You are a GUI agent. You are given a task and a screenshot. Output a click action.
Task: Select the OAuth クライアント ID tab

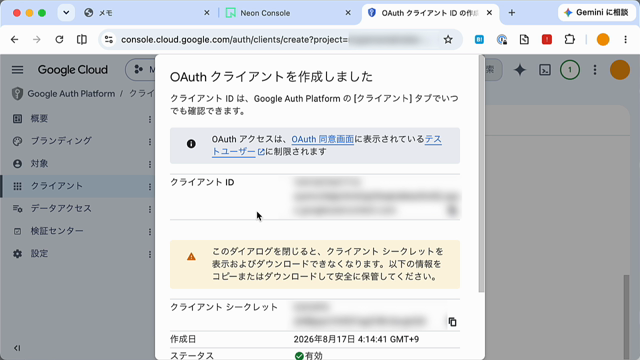click(x=429, y=13)
